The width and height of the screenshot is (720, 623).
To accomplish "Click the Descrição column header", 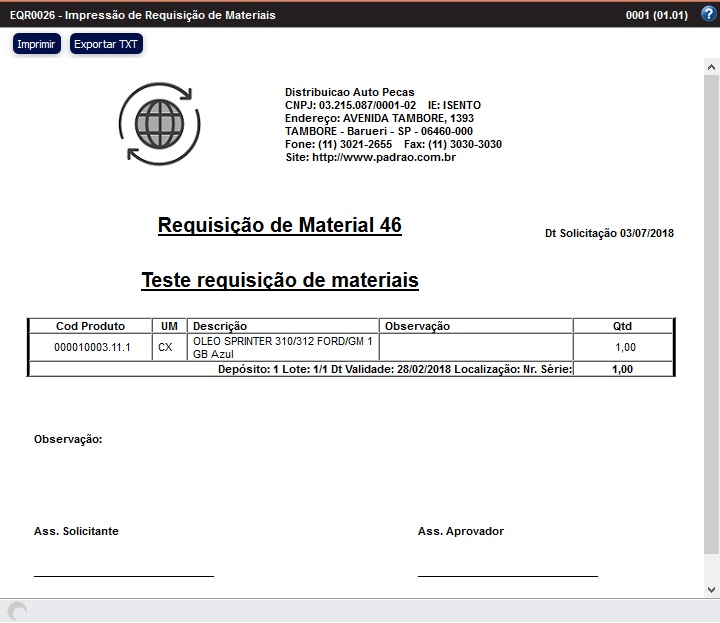I will point(283,326).
